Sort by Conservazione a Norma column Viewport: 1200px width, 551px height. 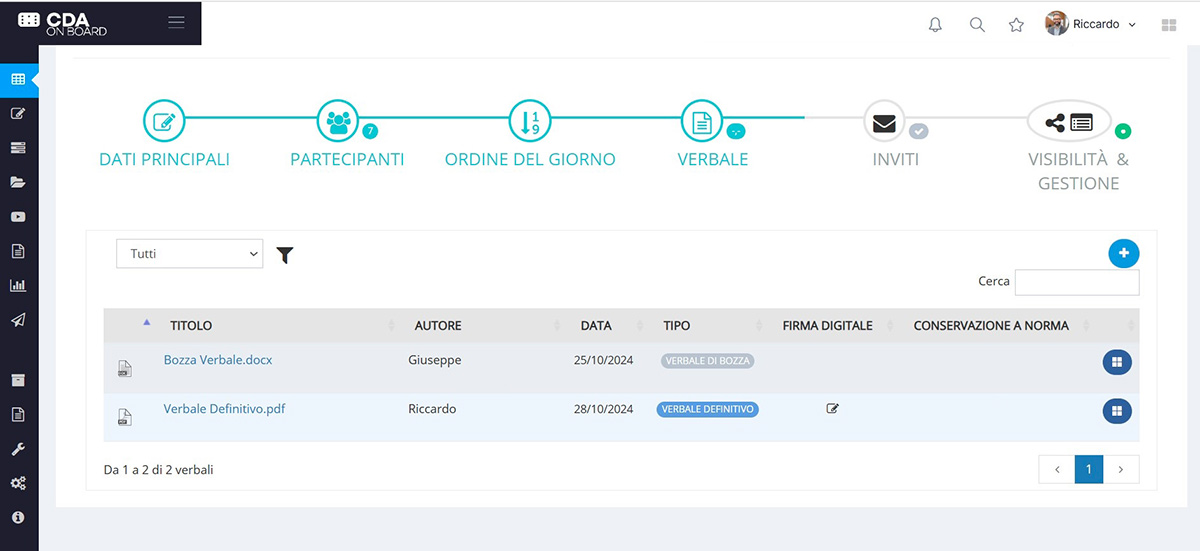tap(991, 325)
